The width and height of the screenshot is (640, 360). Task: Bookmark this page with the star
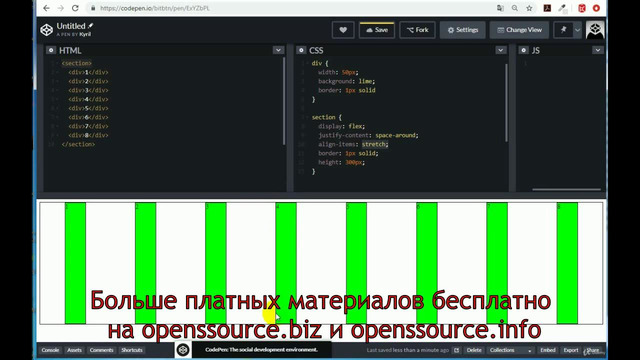pyautogui.click(x=529, y=8)
